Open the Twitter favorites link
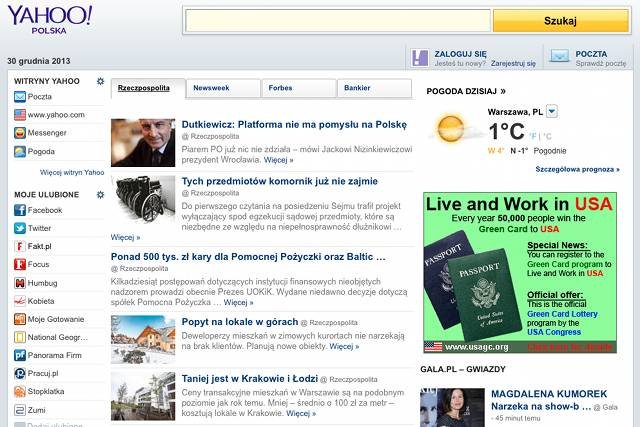Screen dimensions: 640x427 (x=40, y=228)
